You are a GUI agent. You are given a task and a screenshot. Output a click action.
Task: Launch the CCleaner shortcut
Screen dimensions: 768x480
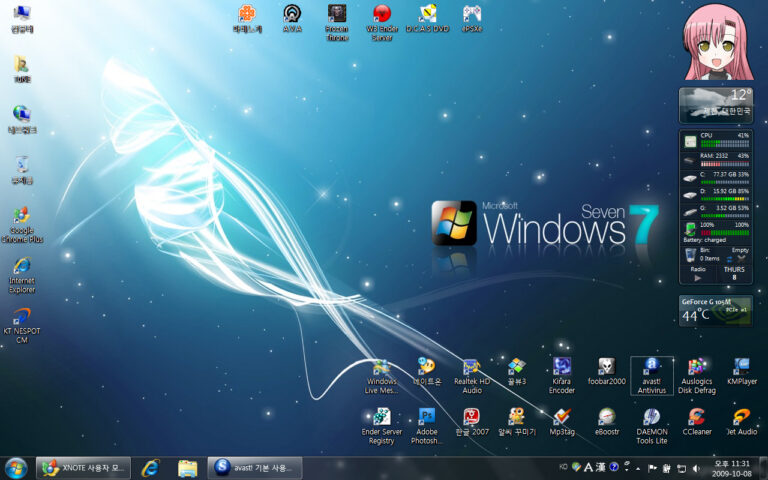[x=696, y=422]
